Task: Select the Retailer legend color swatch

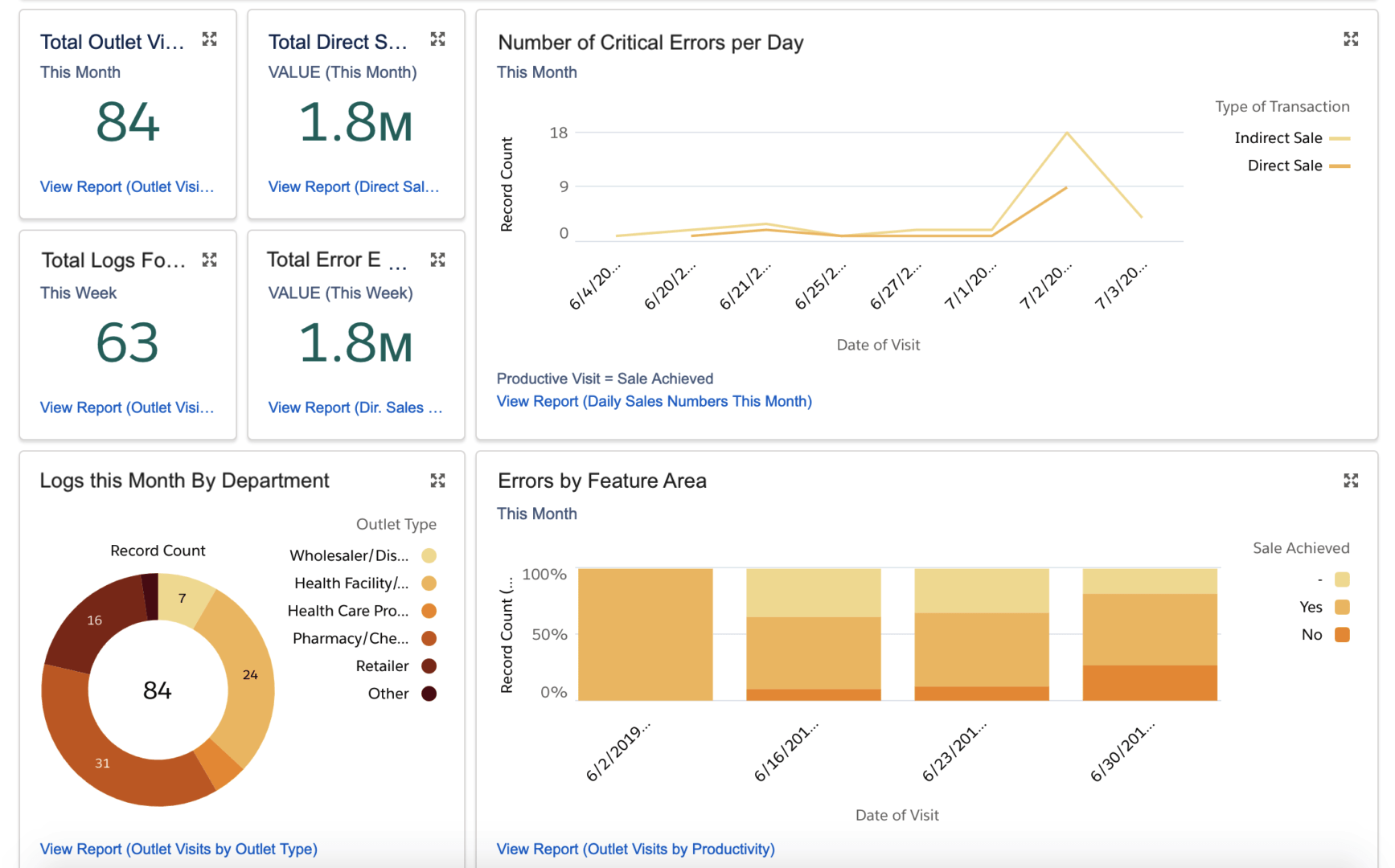Action: 429,665
